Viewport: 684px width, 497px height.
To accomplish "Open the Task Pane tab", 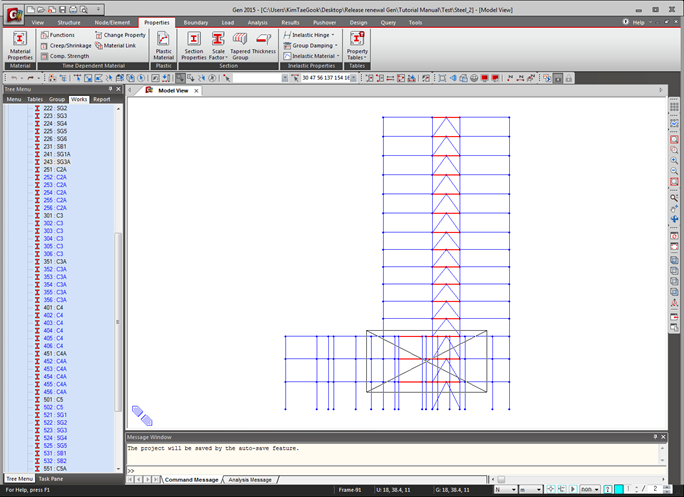I will tap(50, 480).
